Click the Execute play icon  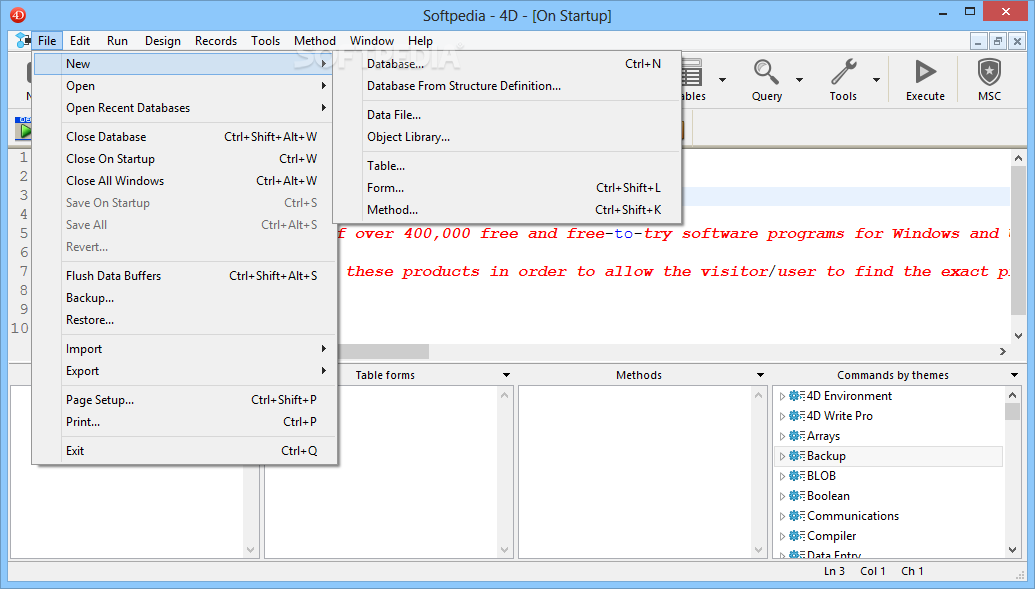(925, 72)
